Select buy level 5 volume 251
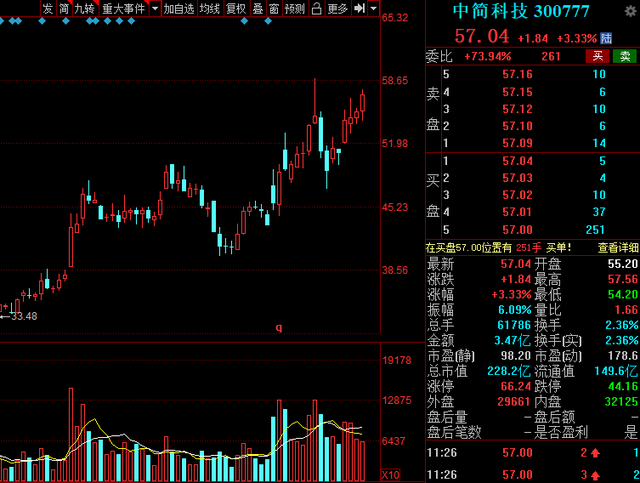 tap(595, 230)
